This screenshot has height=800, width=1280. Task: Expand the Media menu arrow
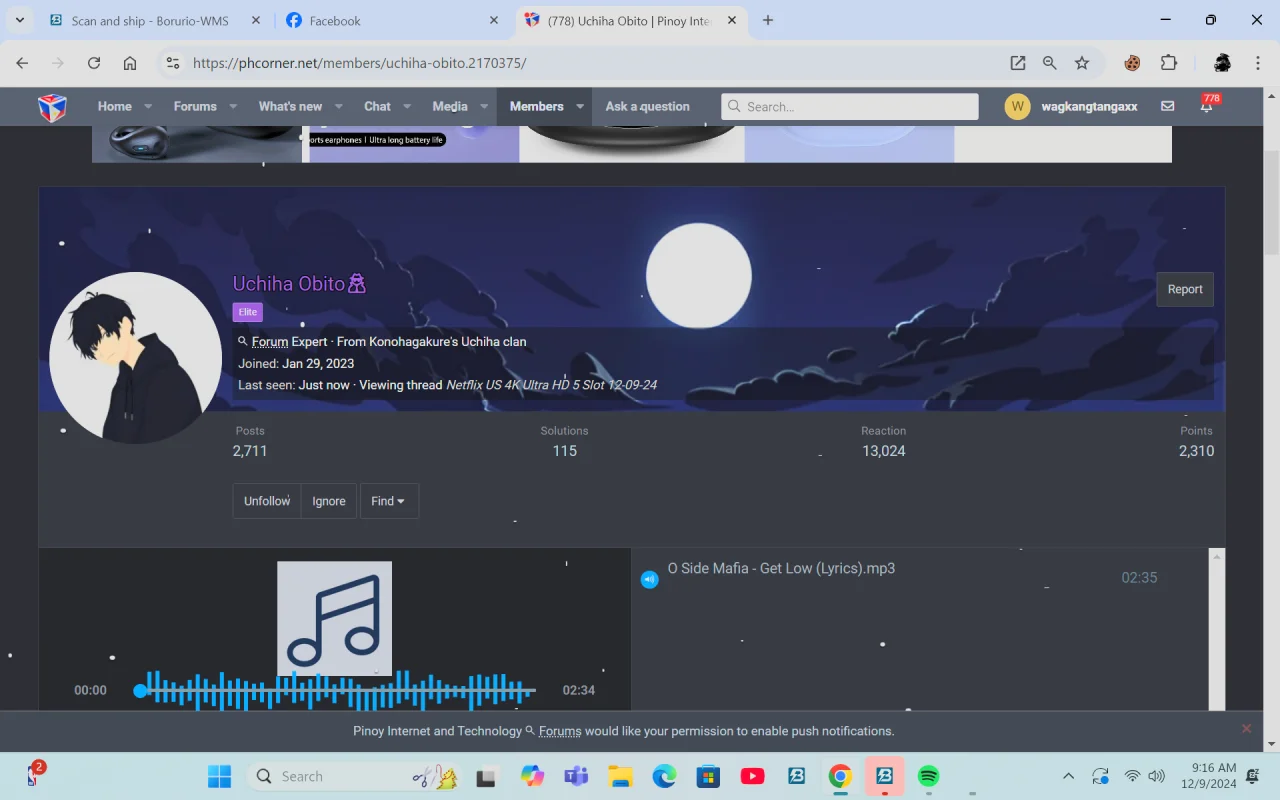click(x=484, y=106)
